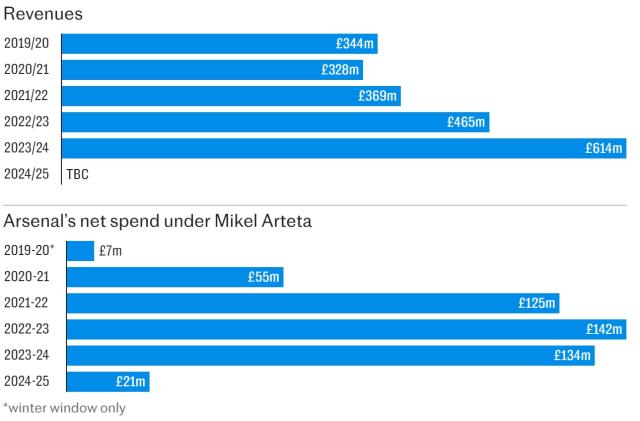Click the small 2019-20 net spend bar
The width and height of the screenshot is (640, 421).
(79, 251)
